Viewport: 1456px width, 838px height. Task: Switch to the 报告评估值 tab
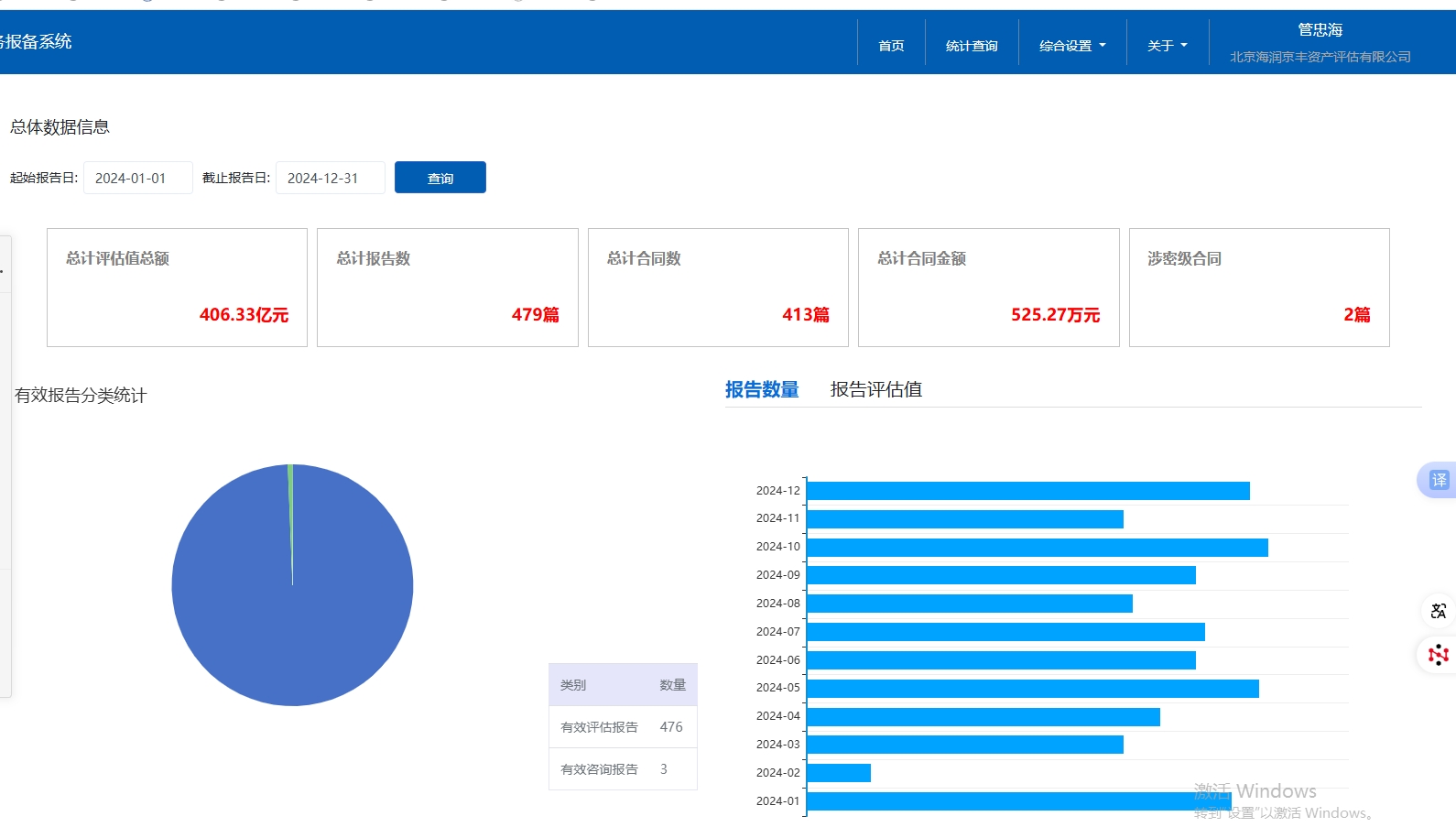(x=875, y=389)
